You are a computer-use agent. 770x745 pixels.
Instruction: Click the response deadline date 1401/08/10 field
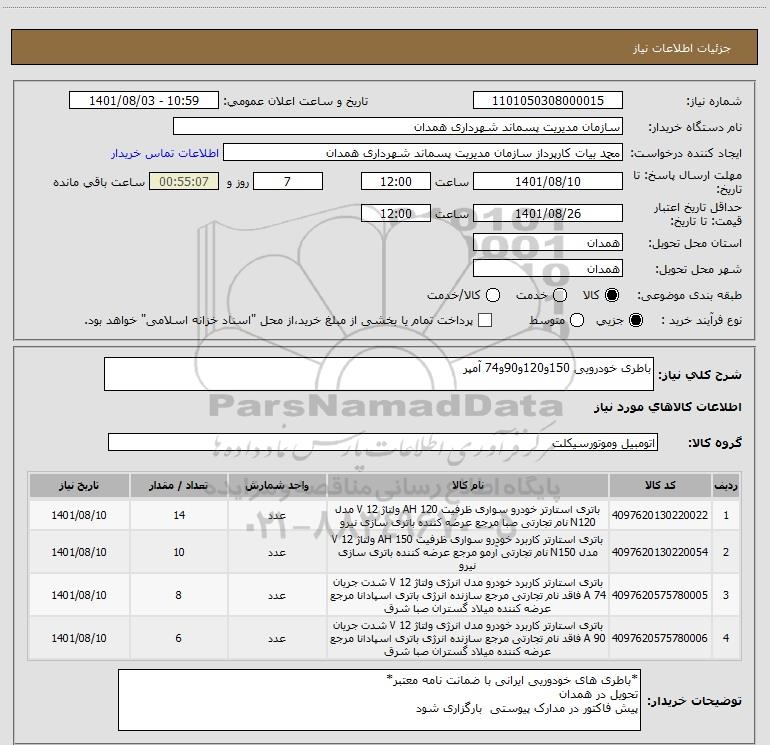[548, 181]
